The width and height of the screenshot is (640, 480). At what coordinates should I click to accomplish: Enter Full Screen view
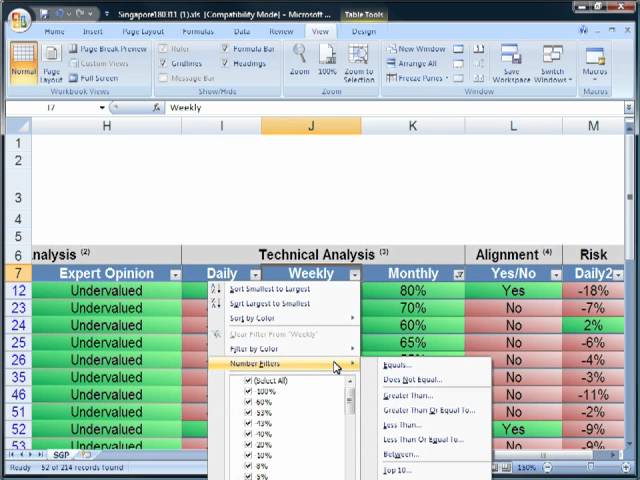point(94,78)
